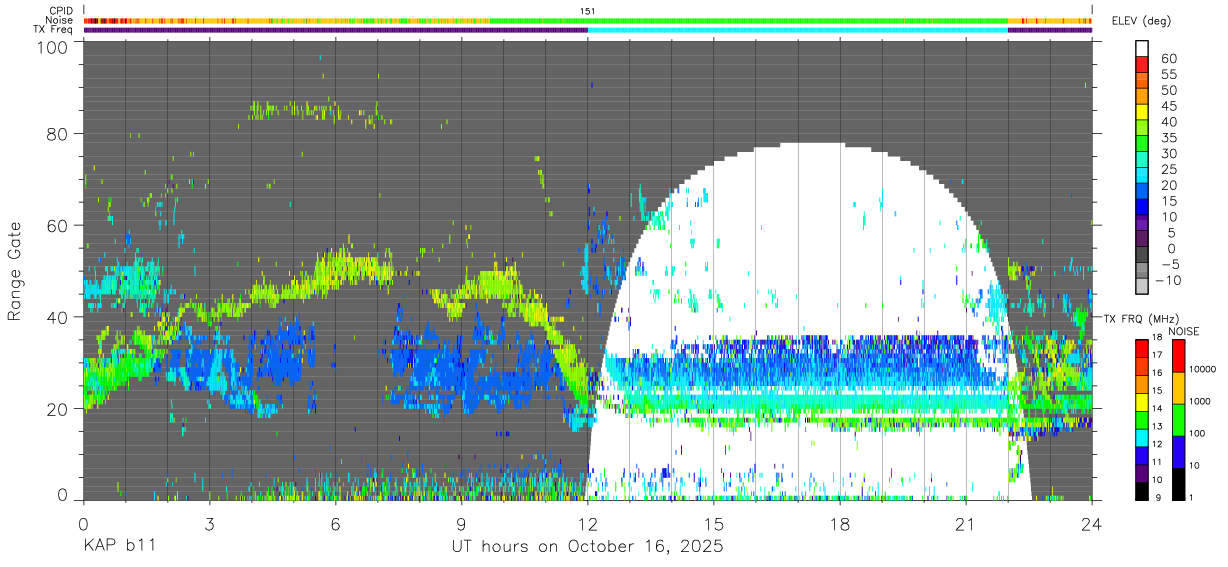
Task: Pick the blue 10–100 NOISE swatch
Action: [x=1177, y=452]
